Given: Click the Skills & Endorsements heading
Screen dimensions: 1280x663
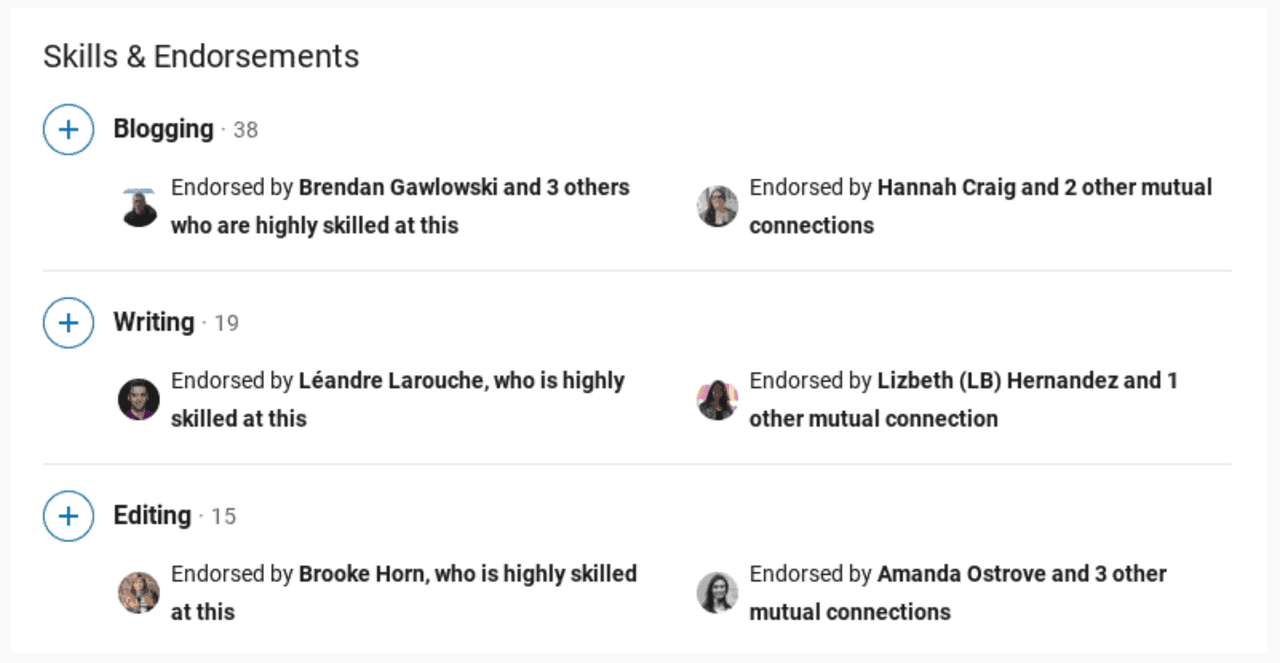Looking at the screenshot, I should (200, 56).
